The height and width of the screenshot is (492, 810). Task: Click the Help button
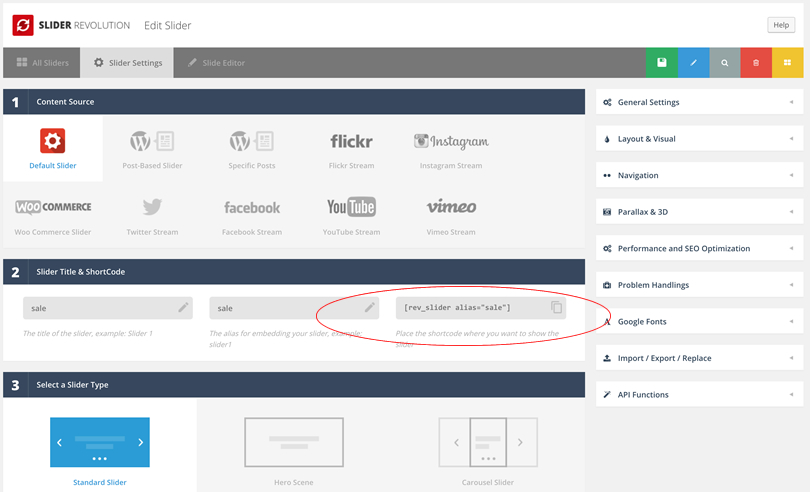click(781, 25)
